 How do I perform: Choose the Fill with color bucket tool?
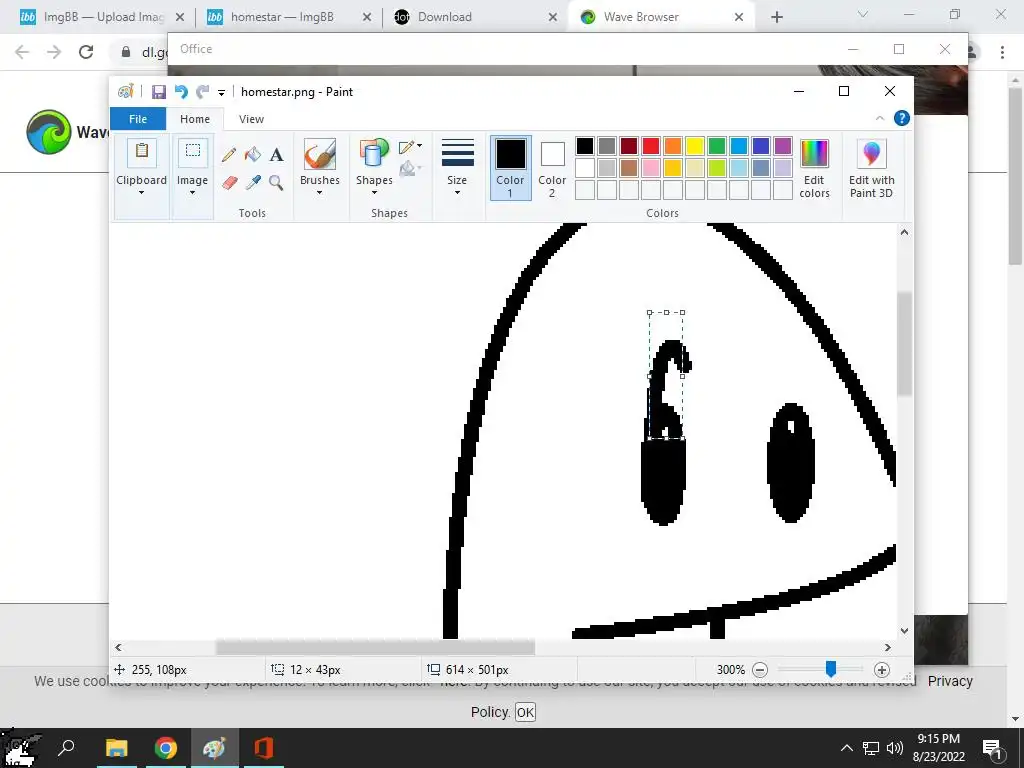(x=252, y=155)
